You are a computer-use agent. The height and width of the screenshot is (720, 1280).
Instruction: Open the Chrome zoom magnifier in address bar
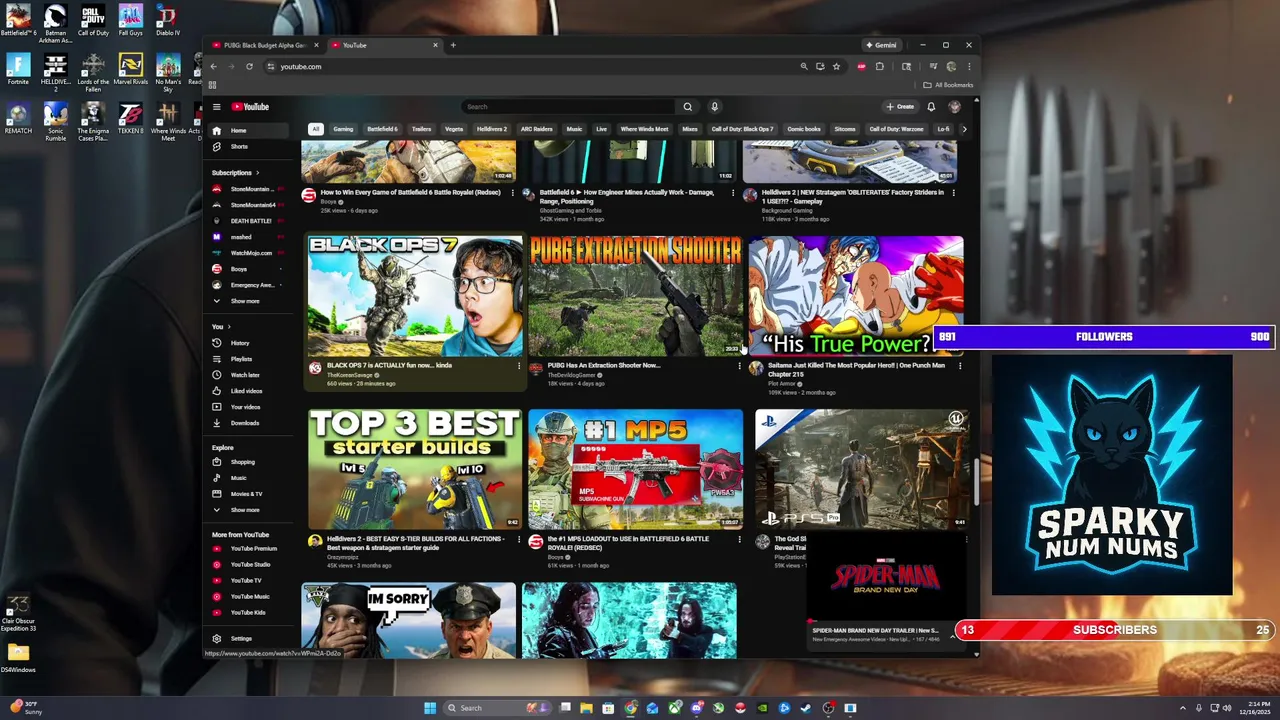pos(803,67)
